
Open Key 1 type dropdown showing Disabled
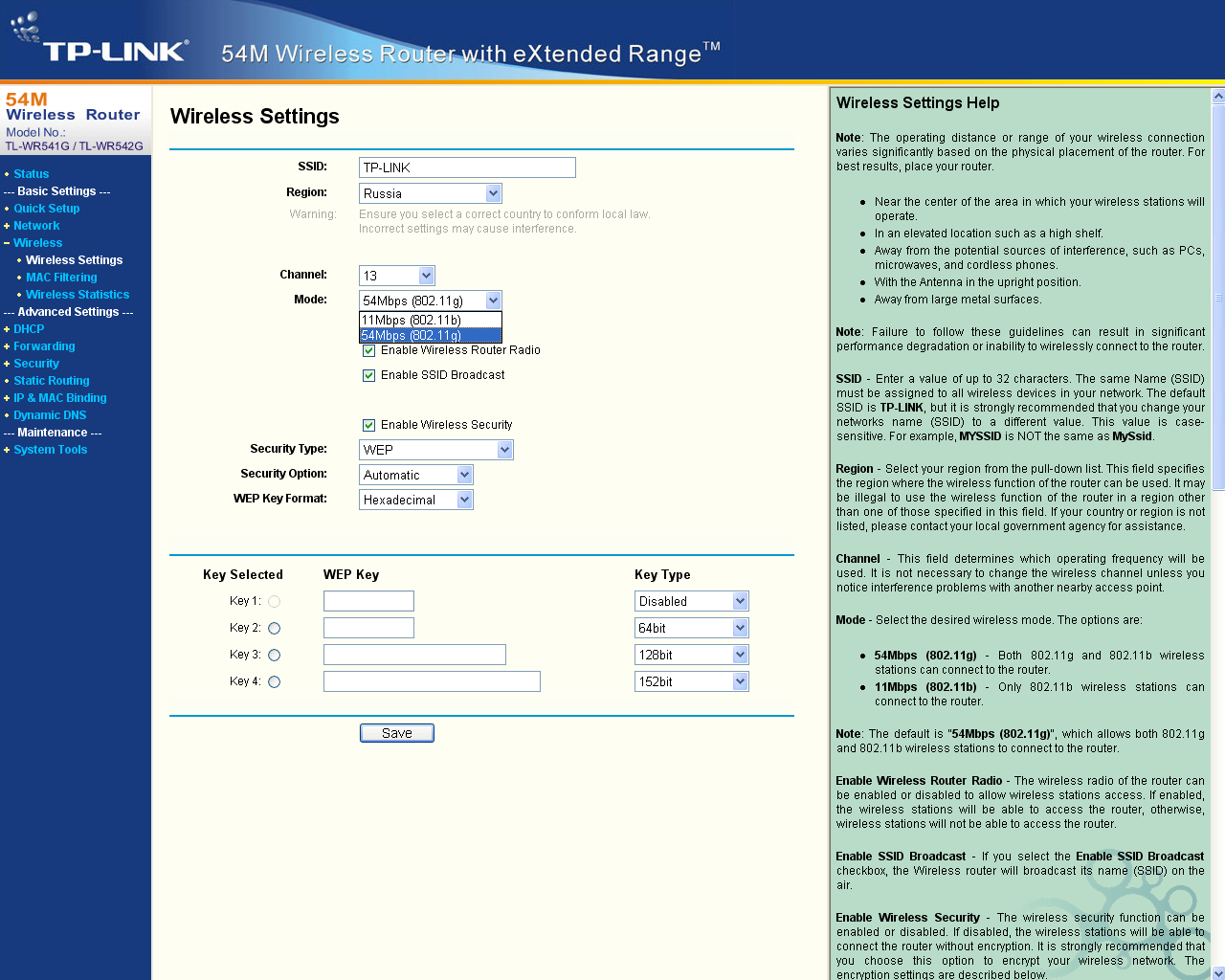pyautogui.click(x=692, y=601)
